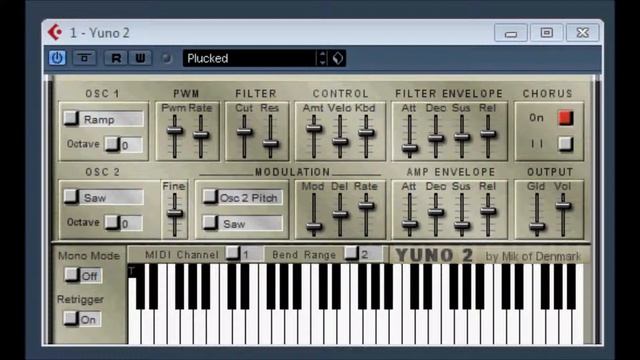
Task: Open the MIDI Channel selector
Action: click(x=244, y=254)
